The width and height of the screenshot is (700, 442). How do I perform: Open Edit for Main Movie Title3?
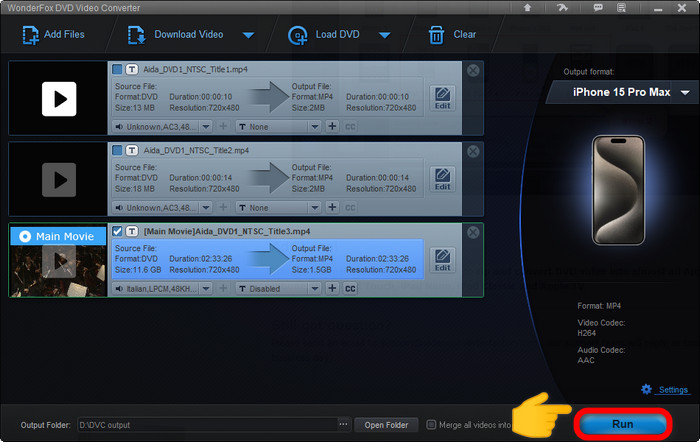coord(442,260)
